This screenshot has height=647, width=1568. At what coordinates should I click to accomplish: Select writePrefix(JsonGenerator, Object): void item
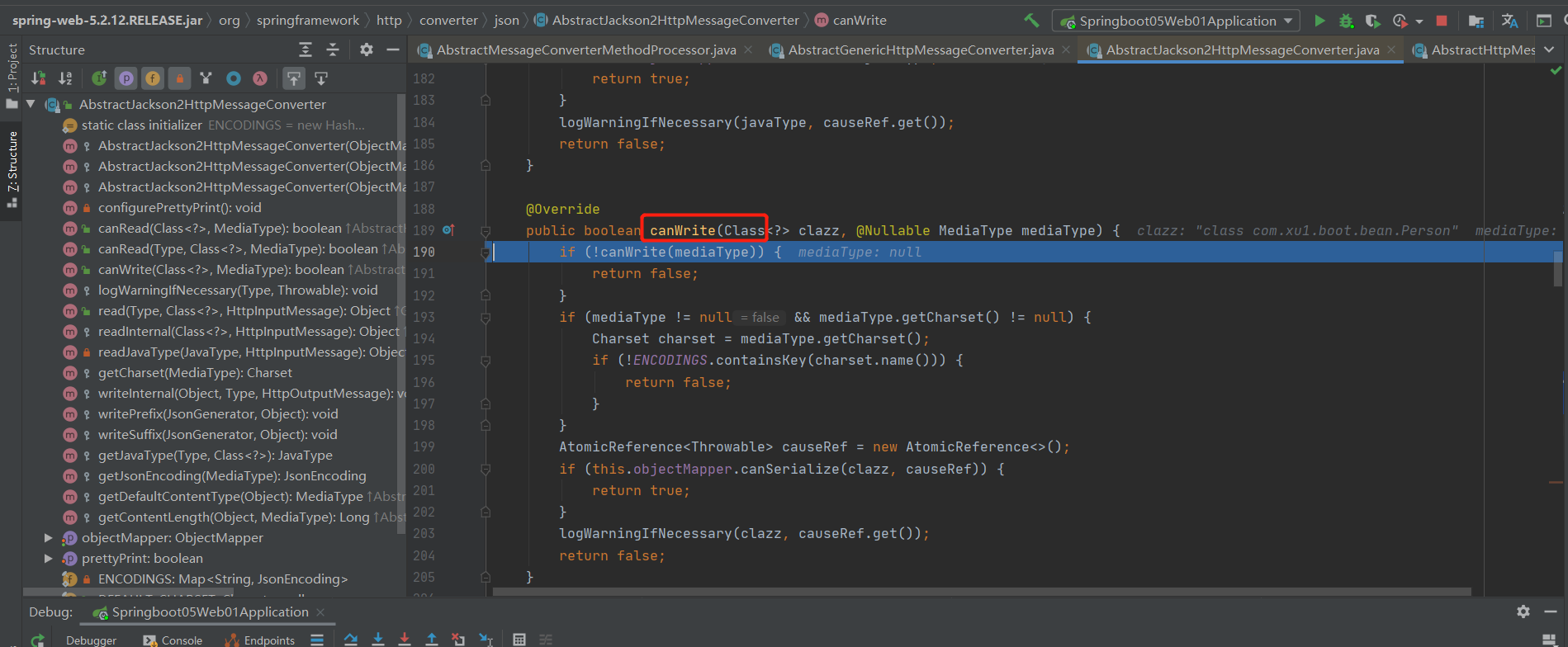pyautogui.click(x=218, y=413)
